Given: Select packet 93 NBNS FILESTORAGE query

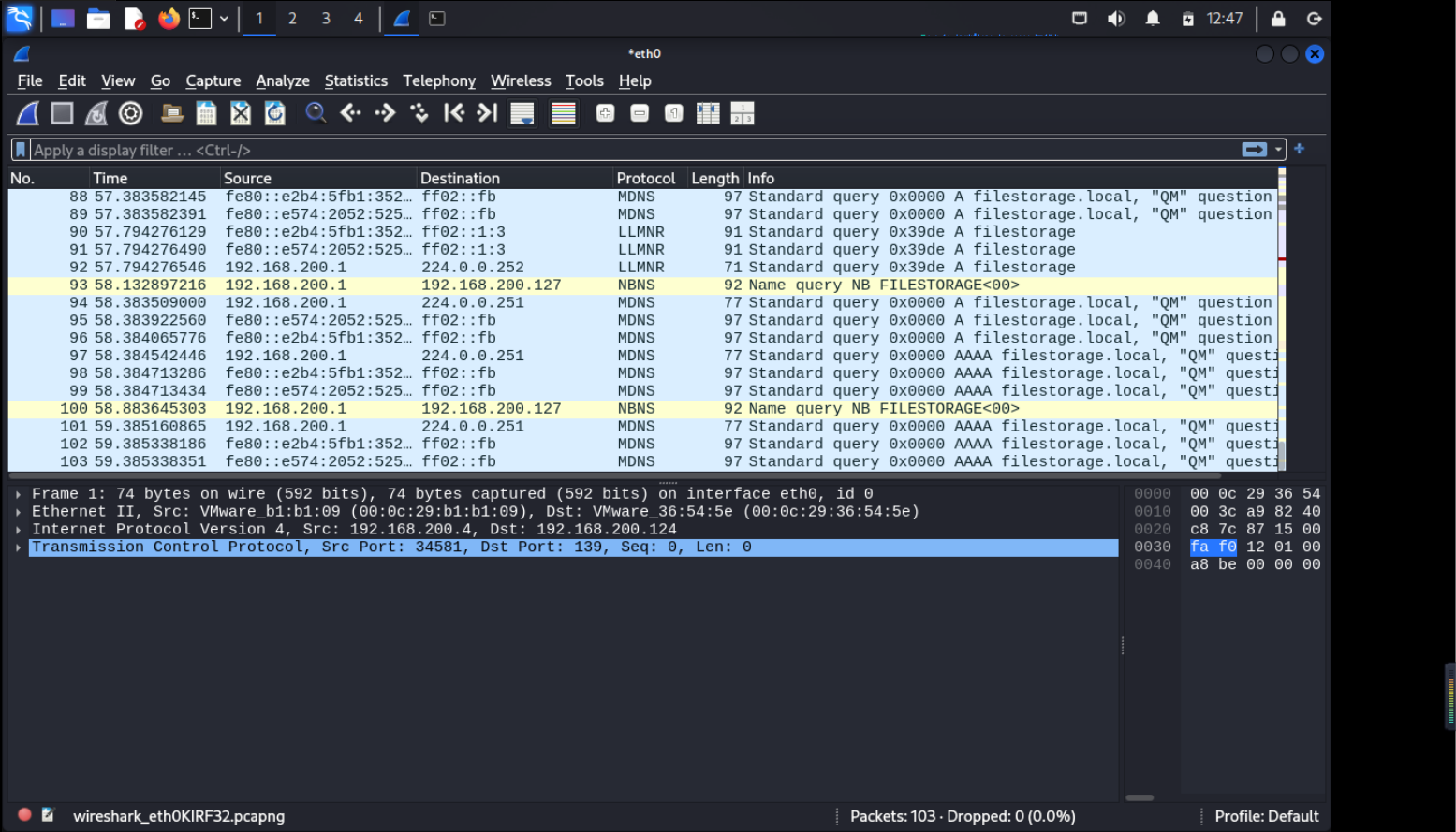Looking at the screenshot, I should point(642,285).
